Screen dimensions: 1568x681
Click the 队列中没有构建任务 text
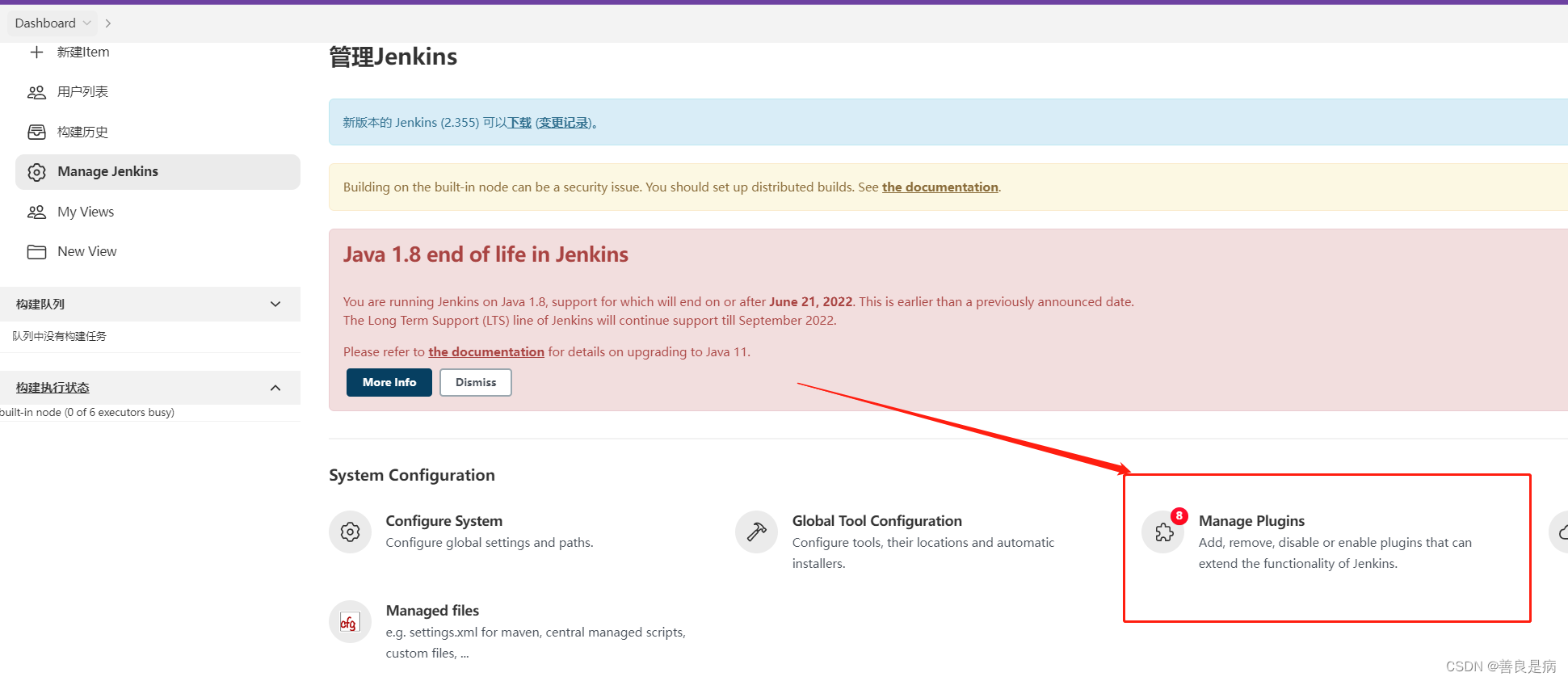coord(59,336)
